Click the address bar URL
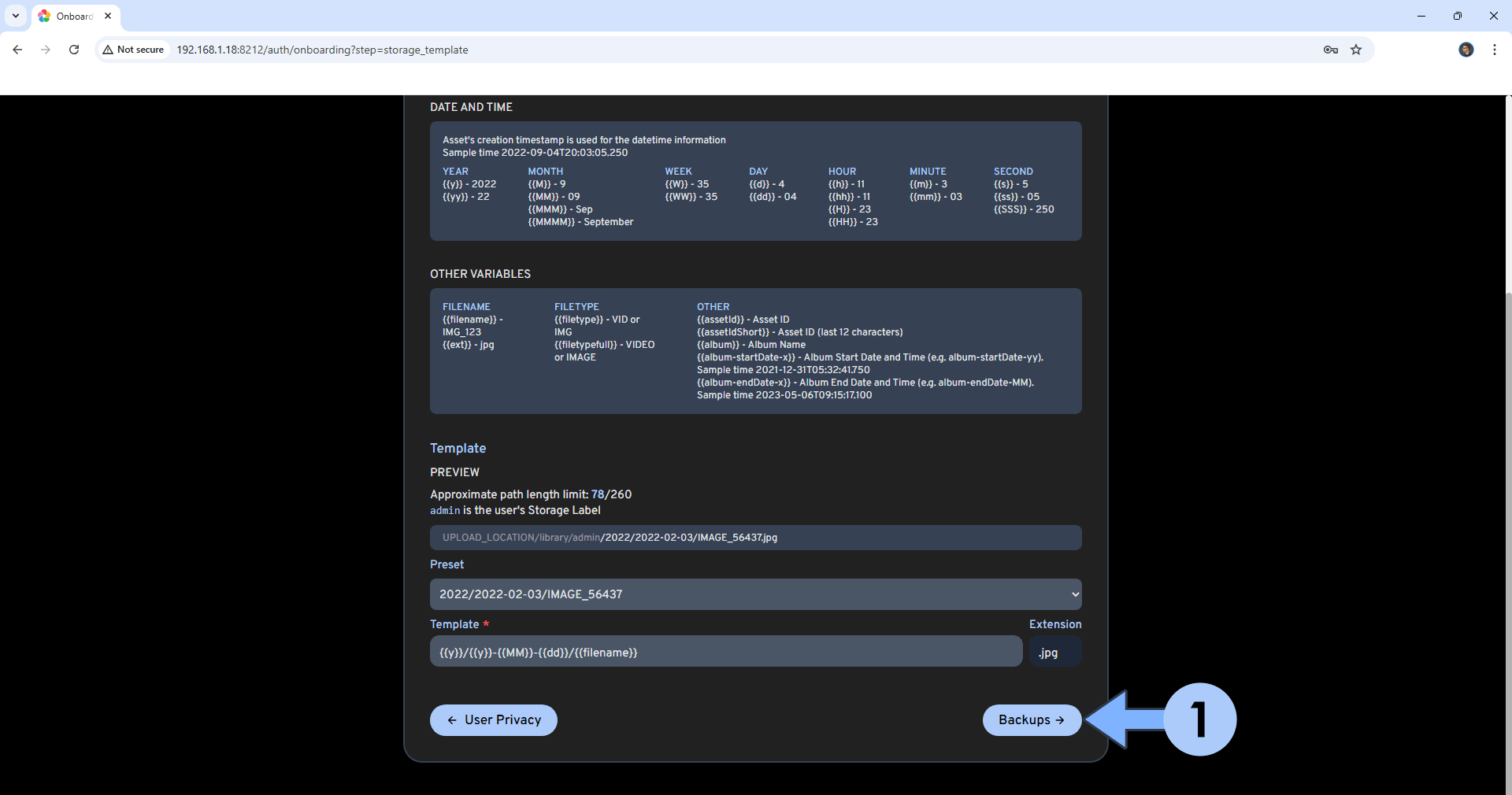Image resolution: width=1512 pixels, height=795 pixels. point(322,50)
